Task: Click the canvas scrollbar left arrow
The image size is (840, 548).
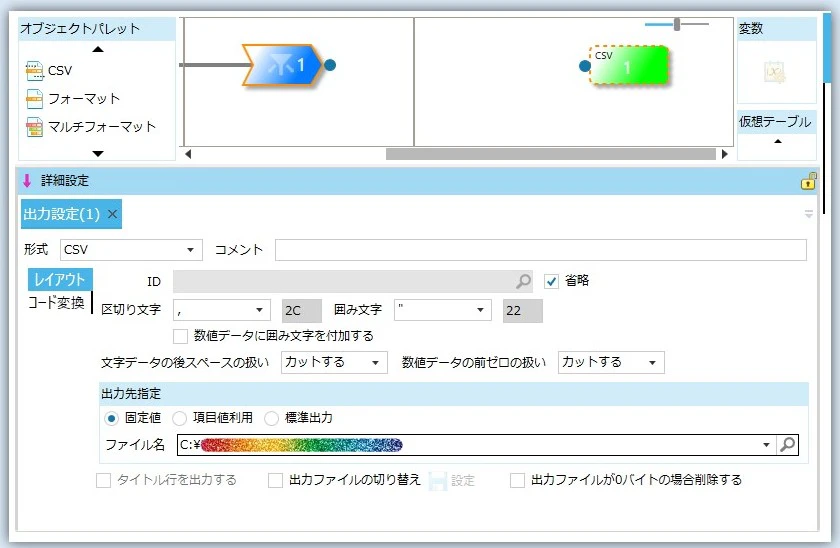Action: (188, 154)
